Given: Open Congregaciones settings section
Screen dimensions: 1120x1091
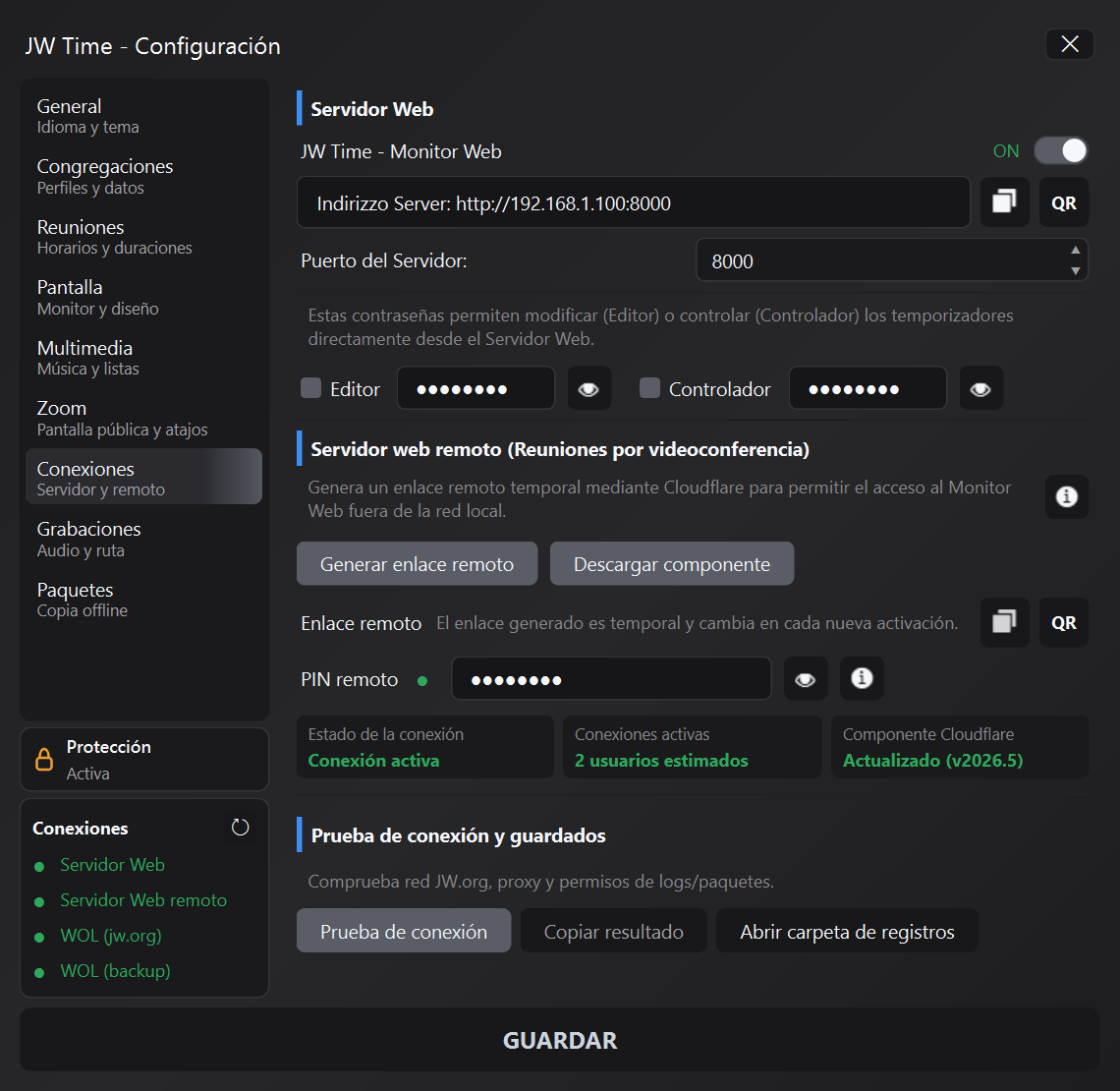Looking at the screenshot, I should click(143, 177).
